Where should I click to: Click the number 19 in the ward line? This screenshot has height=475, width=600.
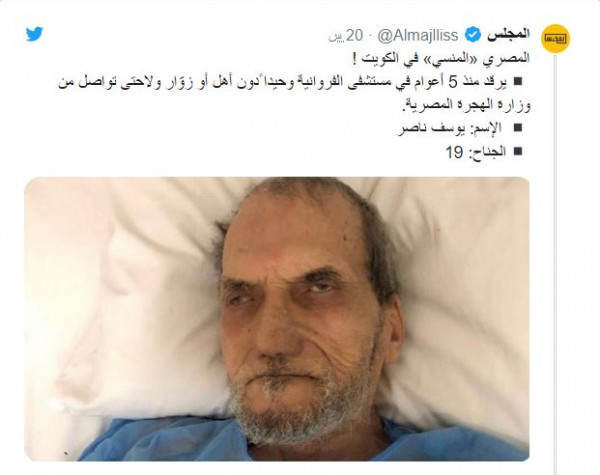[454, 152]
